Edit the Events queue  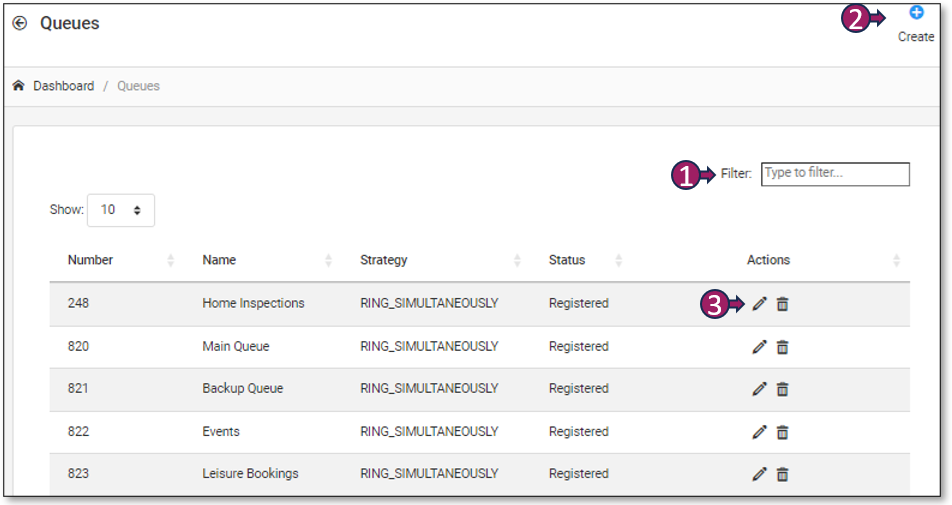[759, 432]
